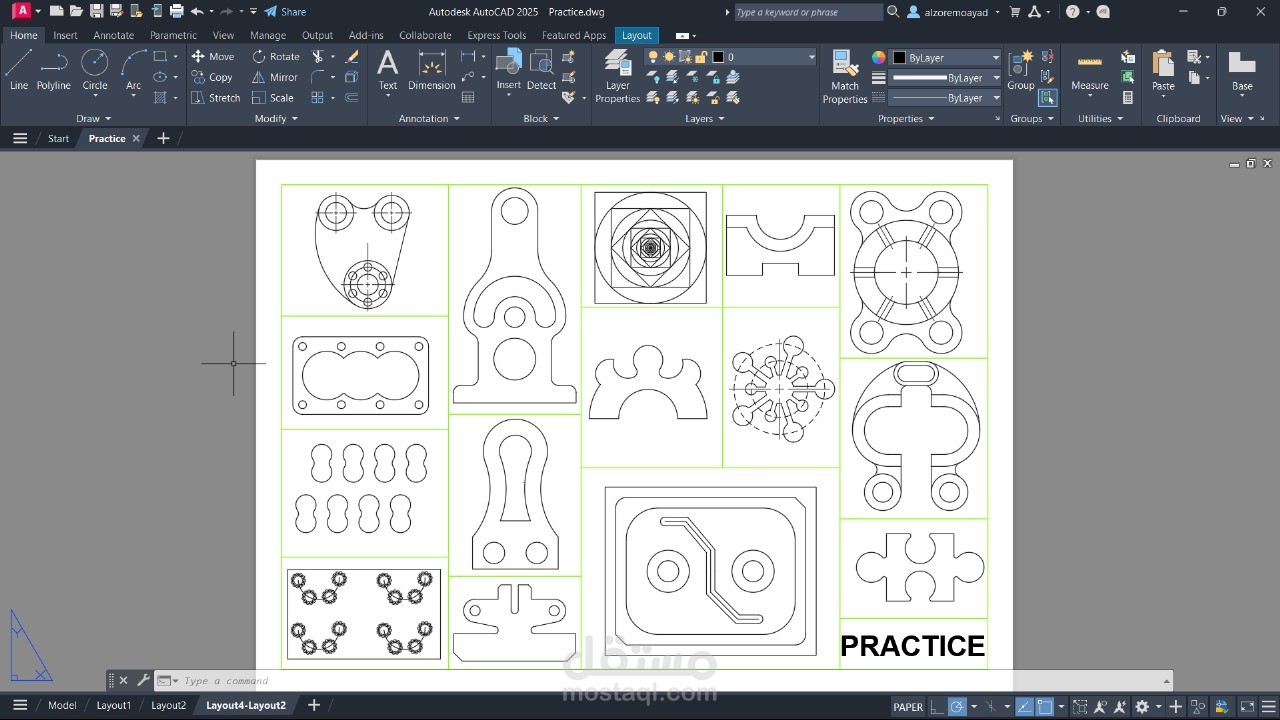Expand the Annotation panel
1280x720 pixels.
click(430, 118)
